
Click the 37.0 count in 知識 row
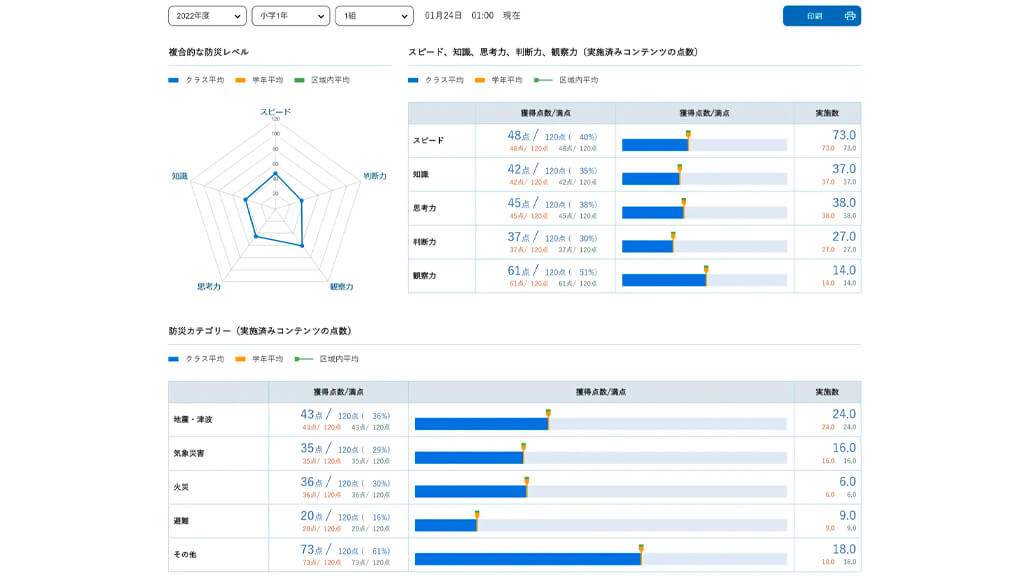844,169
